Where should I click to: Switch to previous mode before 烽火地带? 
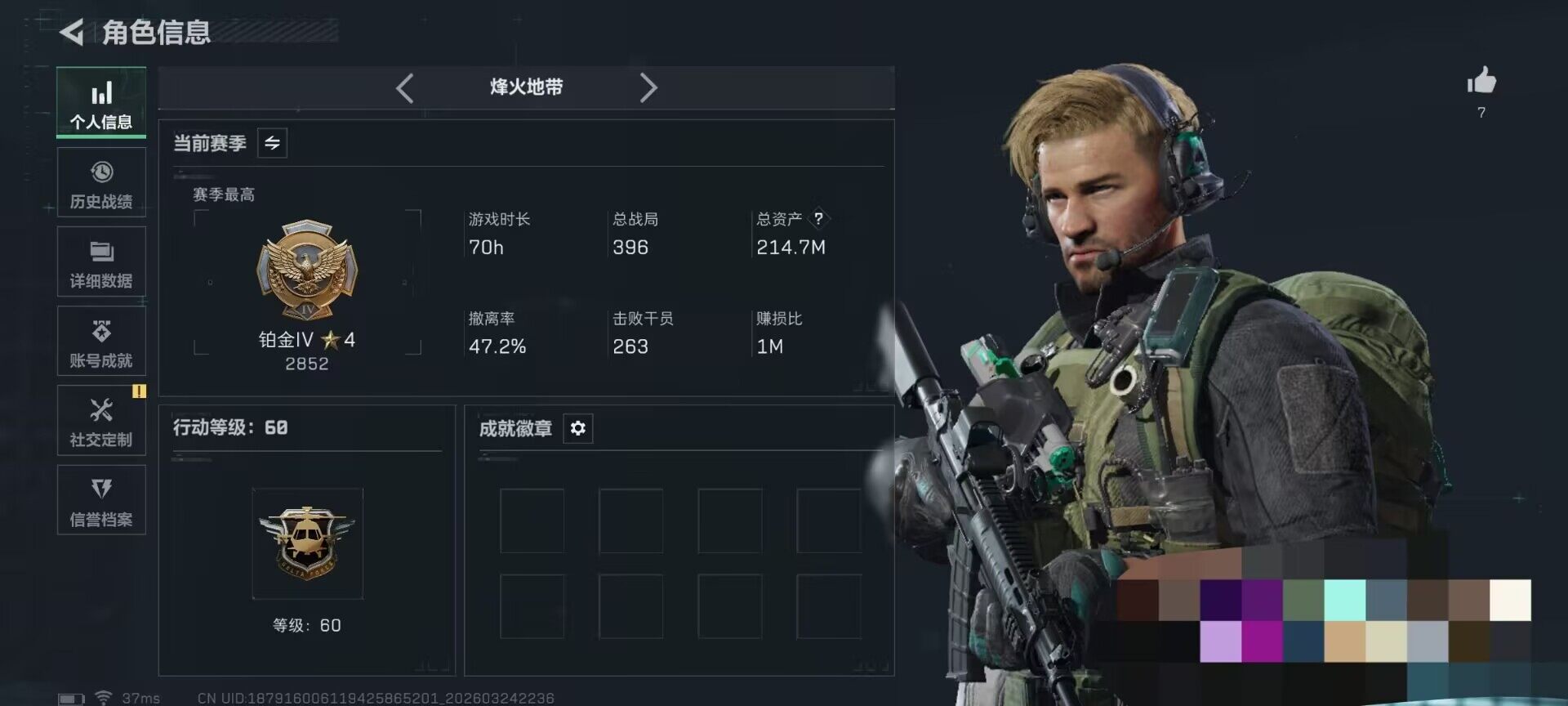coord(405,87)
